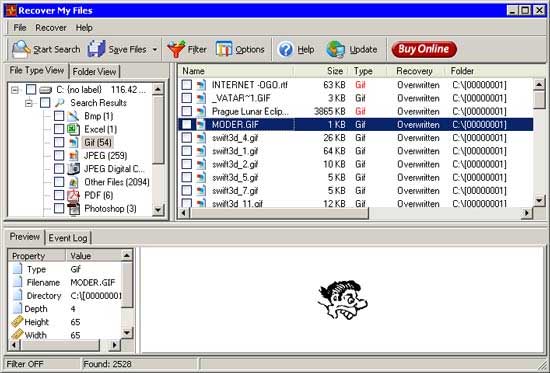Collapse the C: drive tree node
The width and height of the screenshot is (550, 373).
[x=15, y=90]
